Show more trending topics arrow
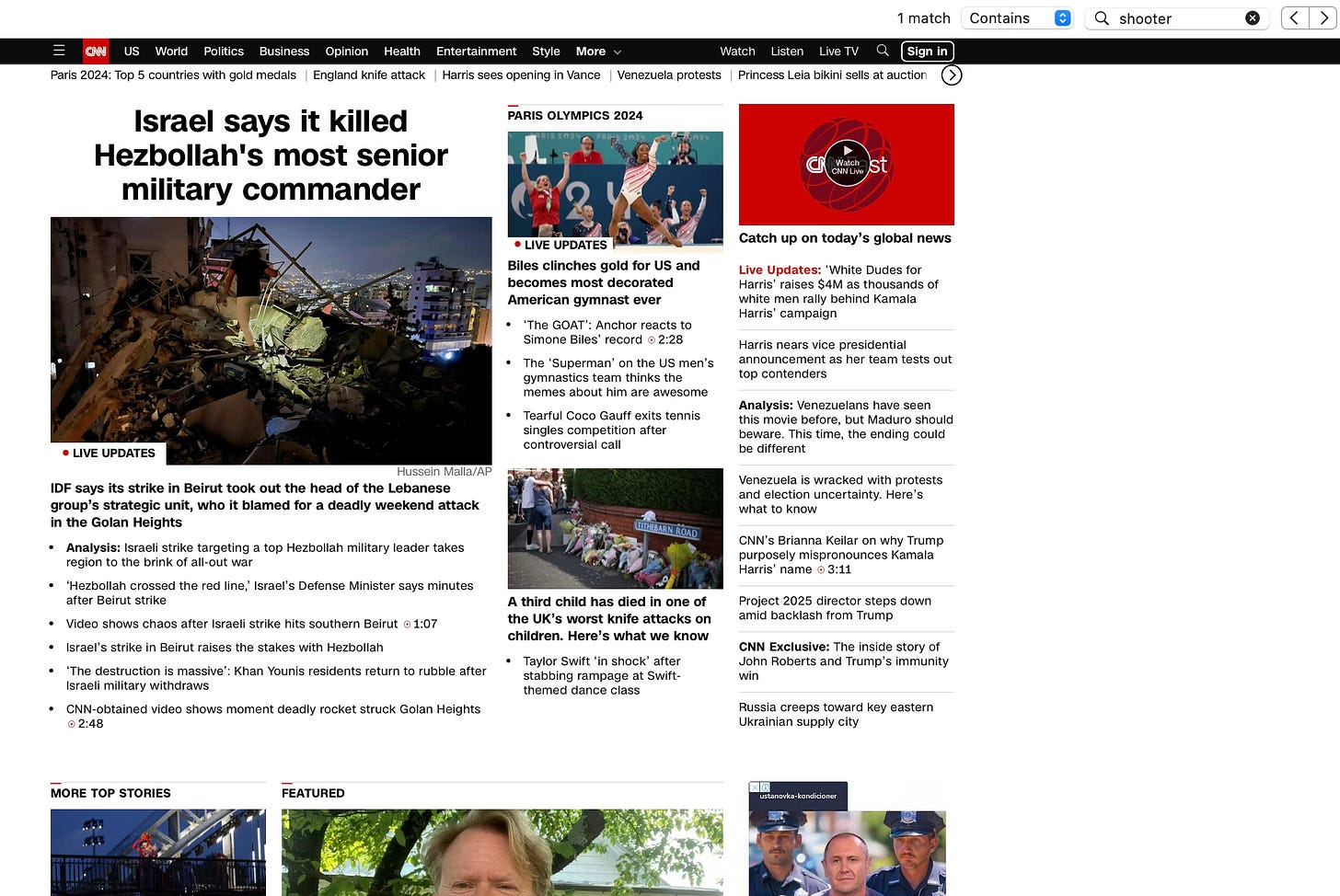Viewport: 1340px width, 896px height. (x=952, y=75)
